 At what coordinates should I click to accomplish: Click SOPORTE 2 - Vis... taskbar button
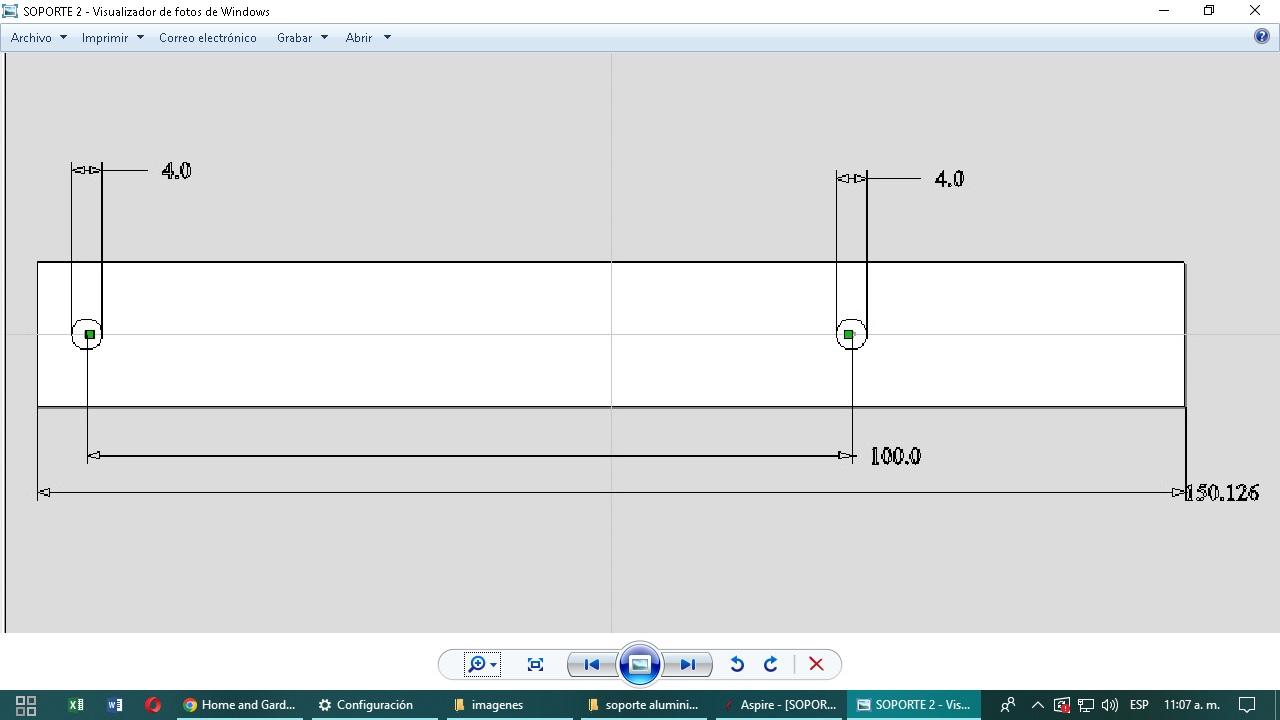click(913, 705)
